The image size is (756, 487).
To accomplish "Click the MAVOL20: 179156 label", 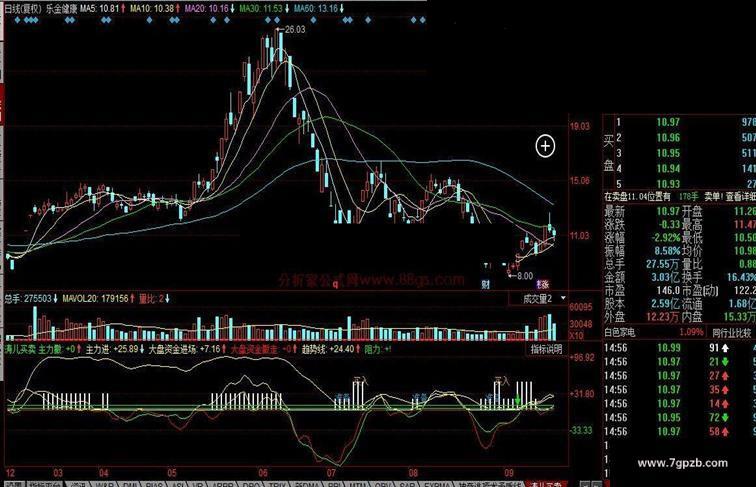I will (x=95, y=299).
